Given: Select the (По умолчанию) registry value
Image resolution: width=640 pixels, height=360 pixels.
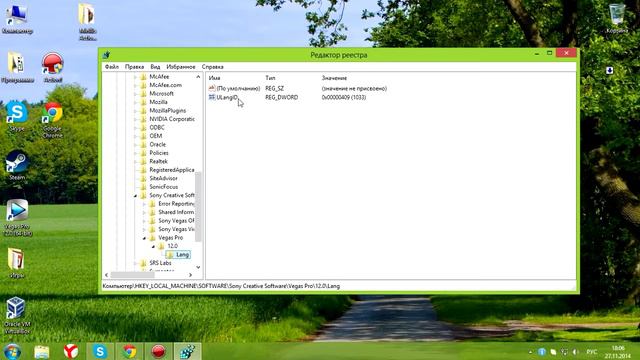Looking at the screenshot, I should 238,89.
